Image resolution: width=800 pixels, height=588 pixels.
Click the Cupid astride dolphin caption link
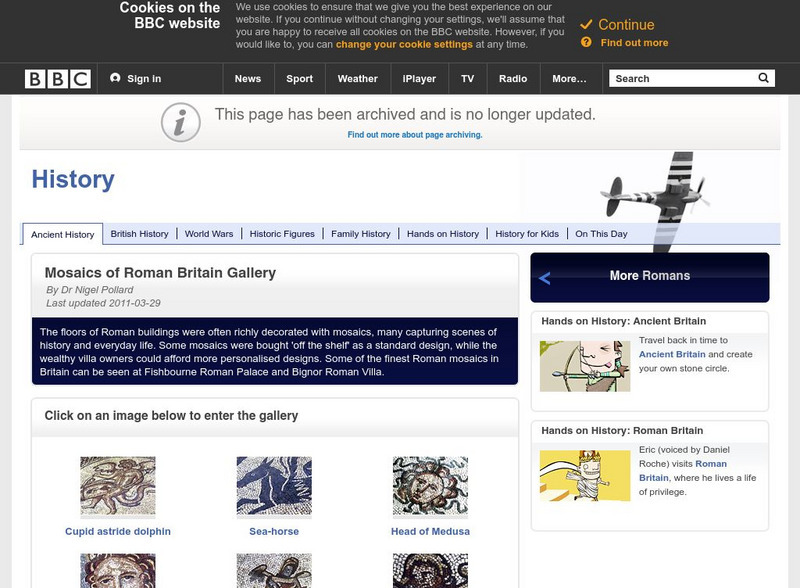click(x=118, y=531)
